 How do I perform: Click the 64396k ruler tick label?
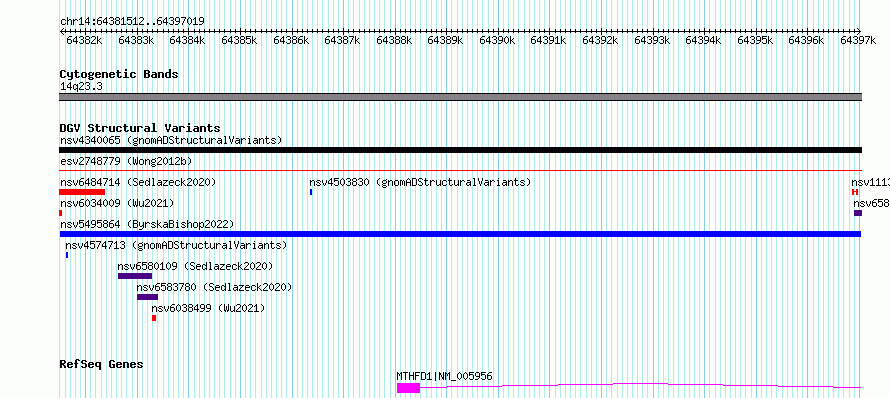tap(807, 40)
